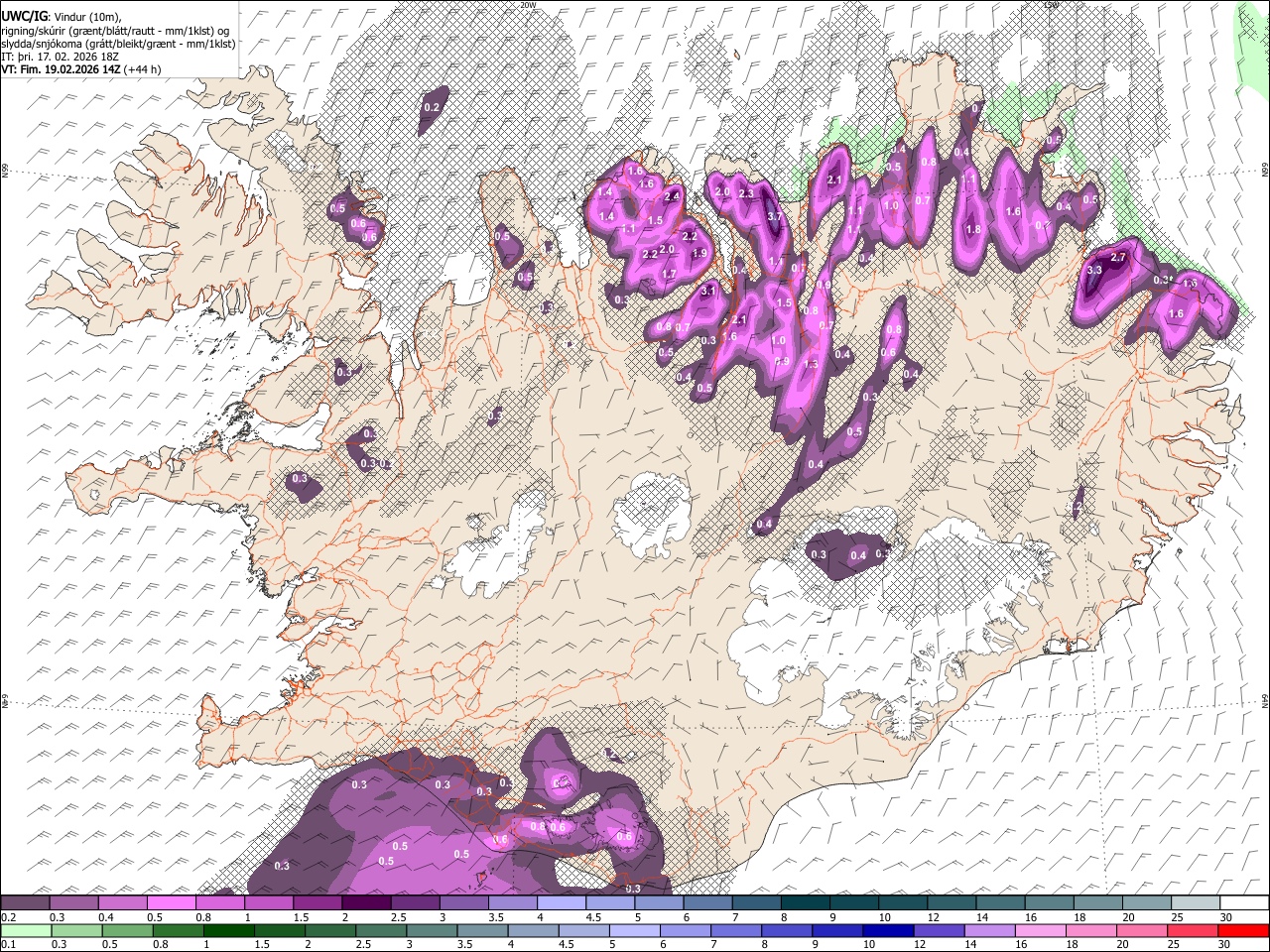Select upper snowfall legend swatch 3.5–4
This screenshot has height=952, width=1270.
click(x=512, y=903)
